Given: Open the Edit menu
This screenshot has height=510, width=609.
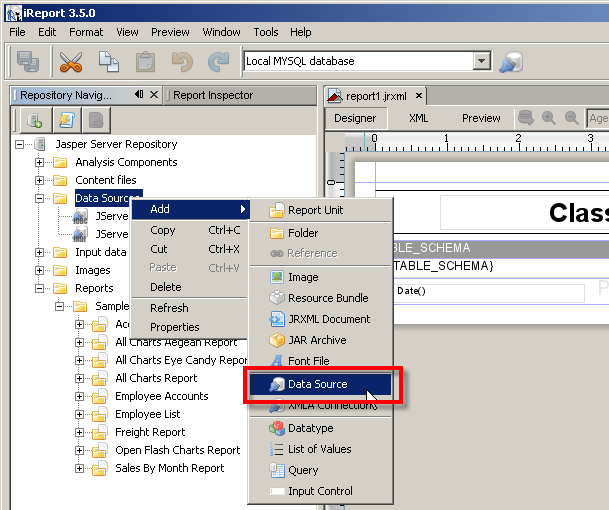Looking at the screenshot, I should click(47, 32).
